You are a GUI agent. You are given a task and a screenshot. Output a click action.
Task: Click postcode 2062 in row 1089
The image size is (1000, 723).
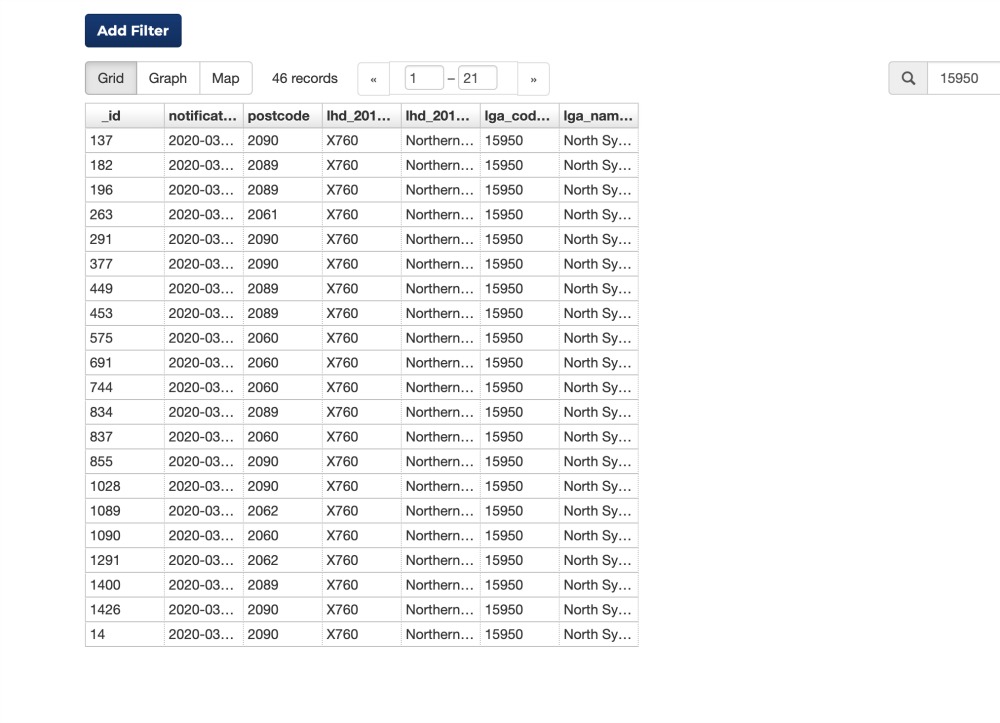point(282,511)
